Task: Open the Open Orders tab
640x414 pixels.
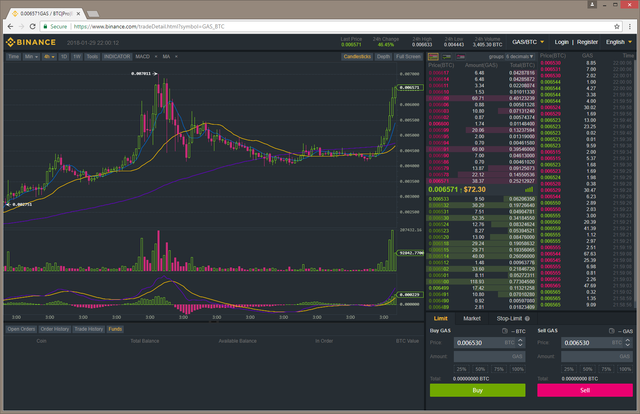Action: click(x=21, y=329)
